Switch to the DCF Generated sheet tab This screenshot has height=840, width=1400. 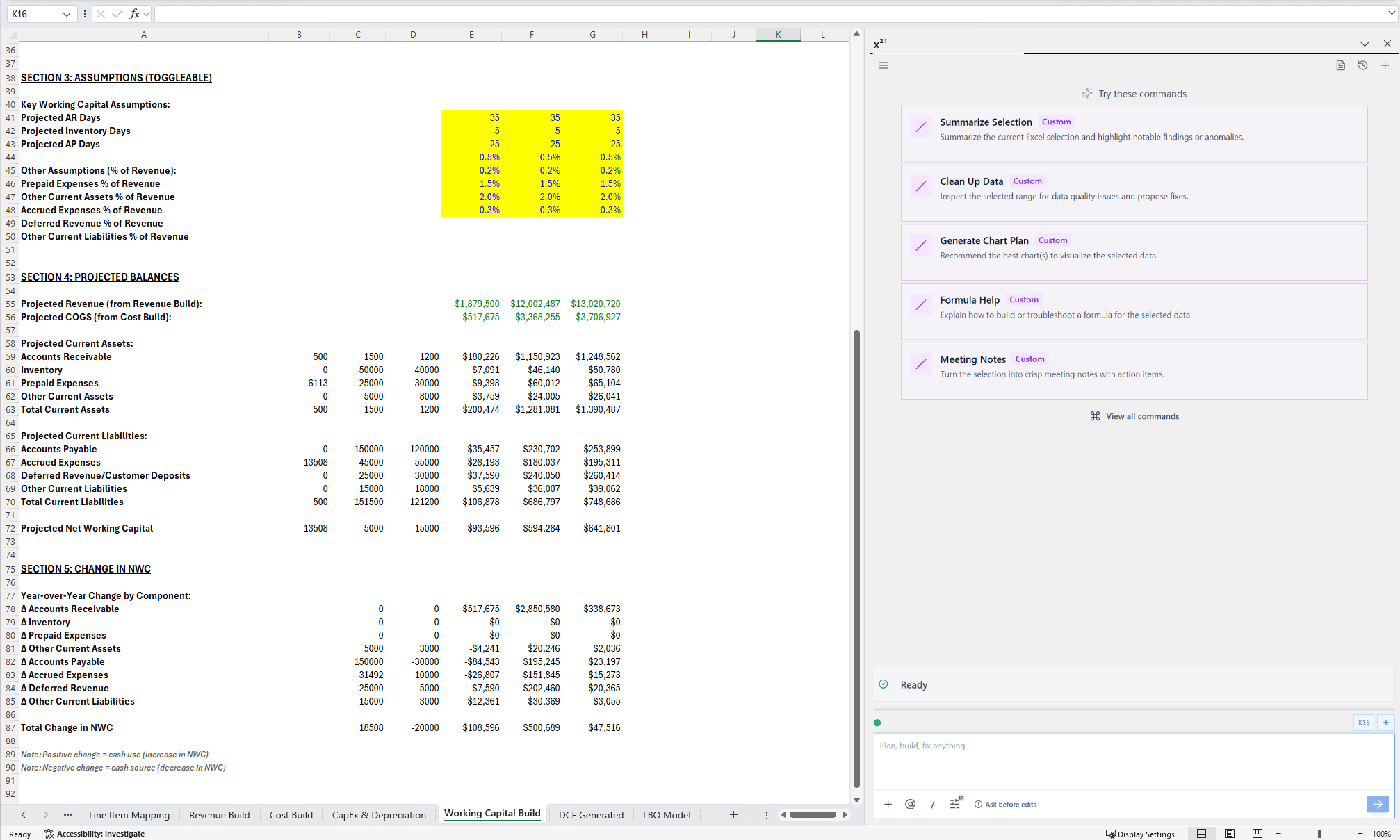click(591, 815)
